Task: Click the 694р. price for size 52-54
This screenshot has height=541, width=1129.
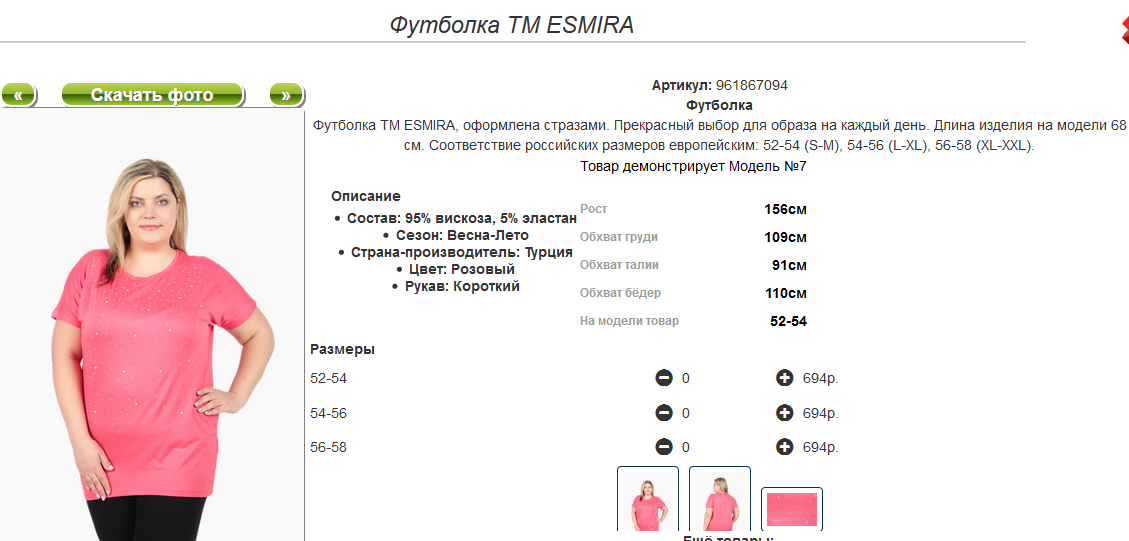Action: [x=821, y=378]
